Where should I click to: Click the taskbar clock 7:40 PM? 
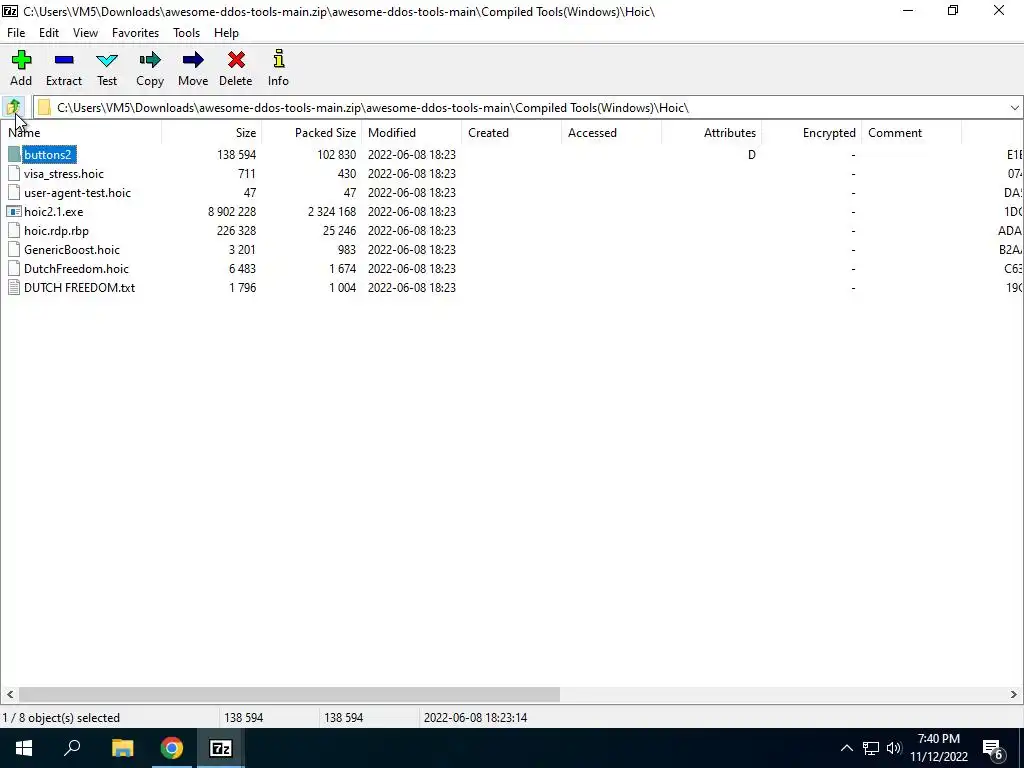[x=938, y=739]
